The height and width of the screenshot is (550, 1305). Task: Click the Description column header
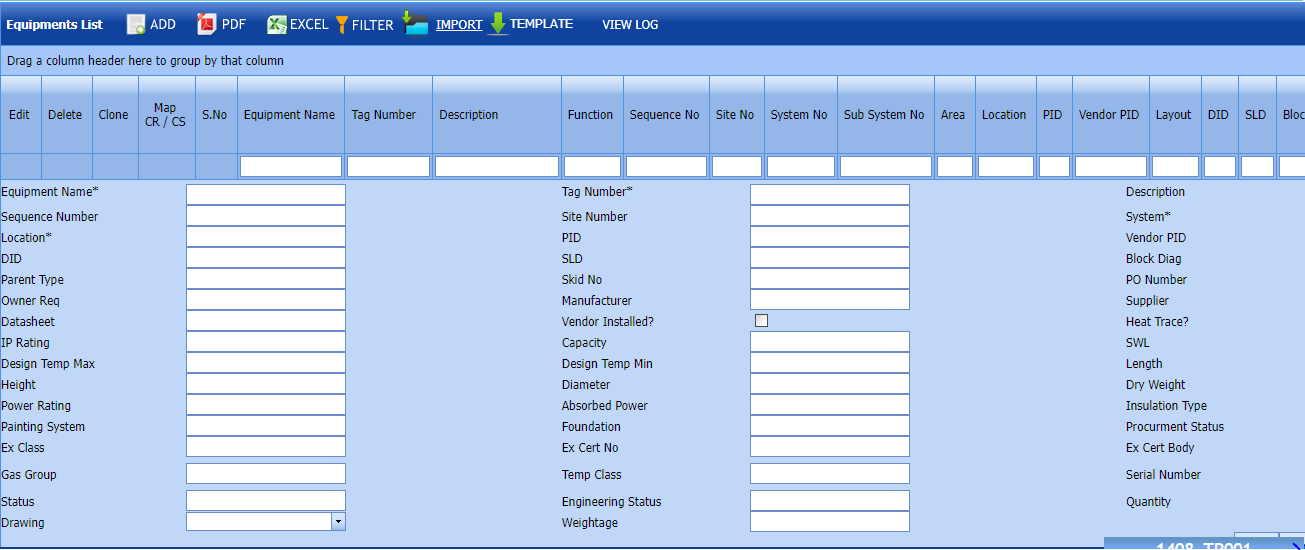click(468, 115)
